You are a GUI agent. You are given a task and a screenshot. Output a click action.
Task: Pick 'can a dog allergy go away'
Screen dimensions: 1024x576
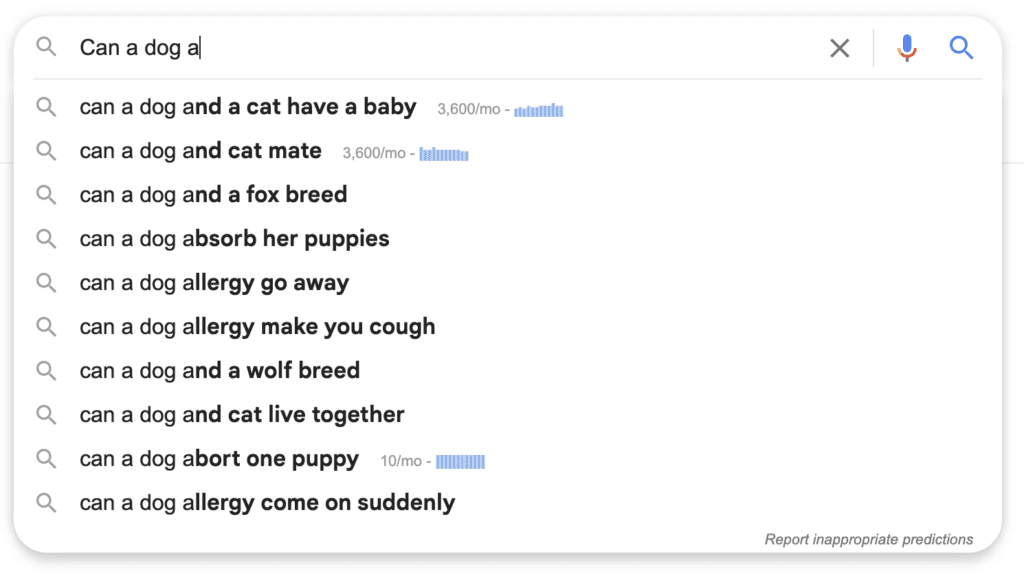click(214, 283)
